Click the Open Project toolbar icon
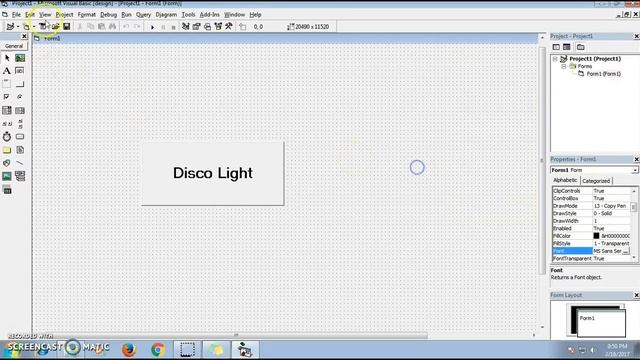 [x=55, y=27]
